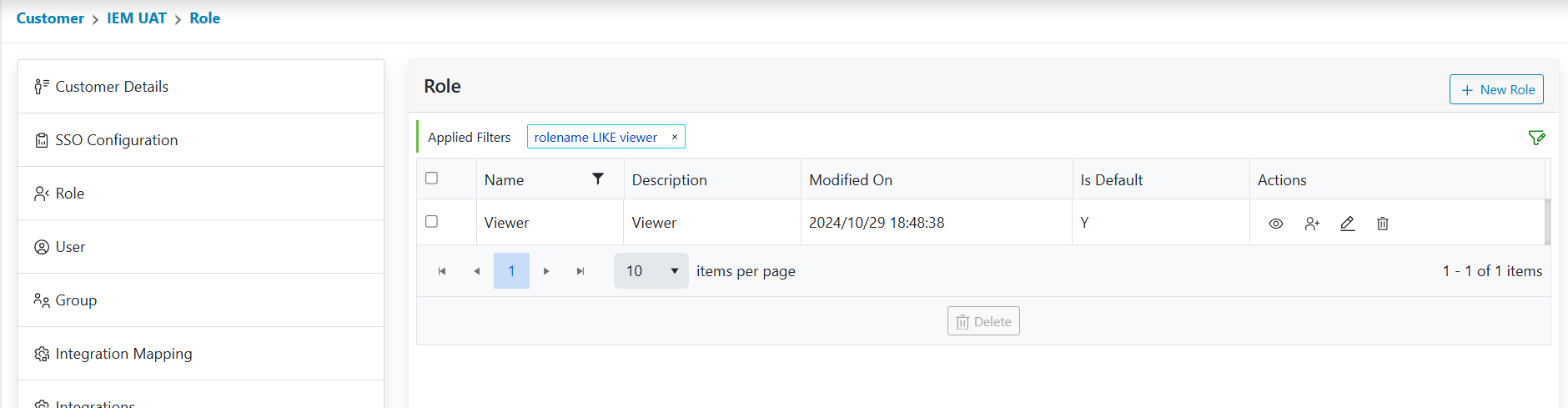Go to the next page arrow
Viewport: 1568px width, 408px height.
[x=546, y=271]
